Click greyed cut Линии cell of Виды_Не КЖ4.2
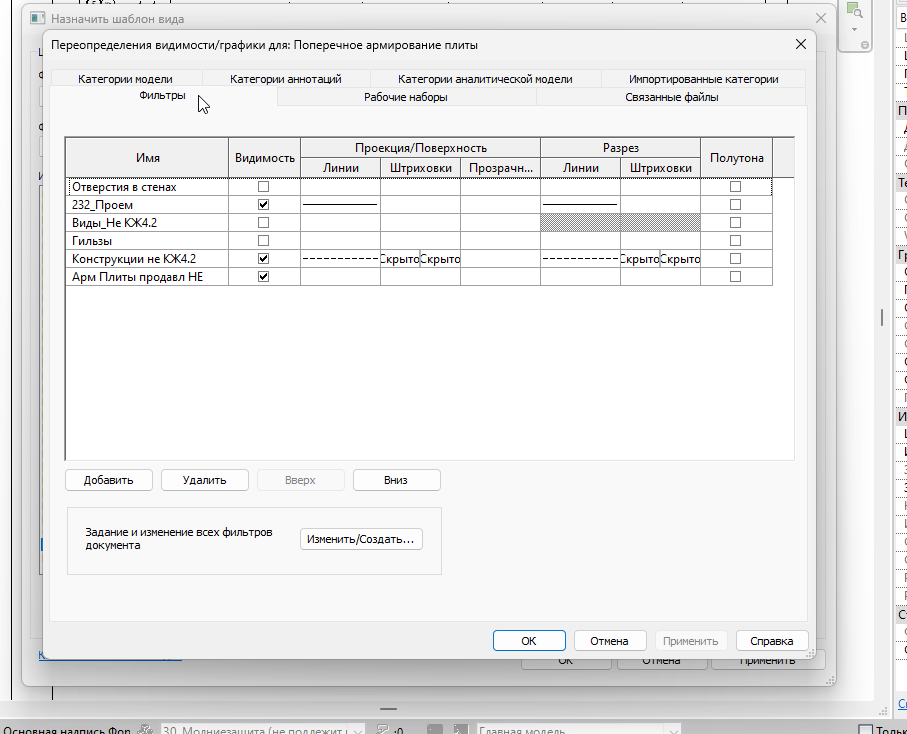Viewport: 907px width, 734px height. tap(580, 222)
